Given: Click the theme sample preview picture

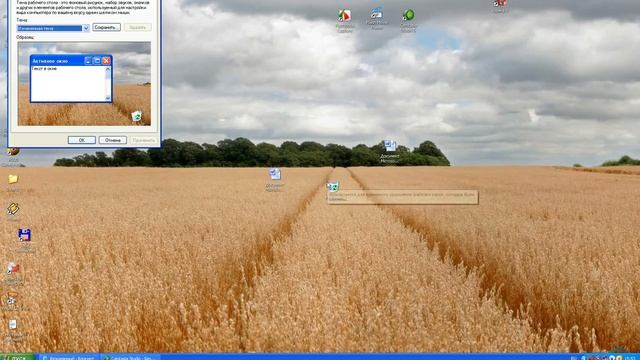Looking at the screenshot, I should coord(84,83).
